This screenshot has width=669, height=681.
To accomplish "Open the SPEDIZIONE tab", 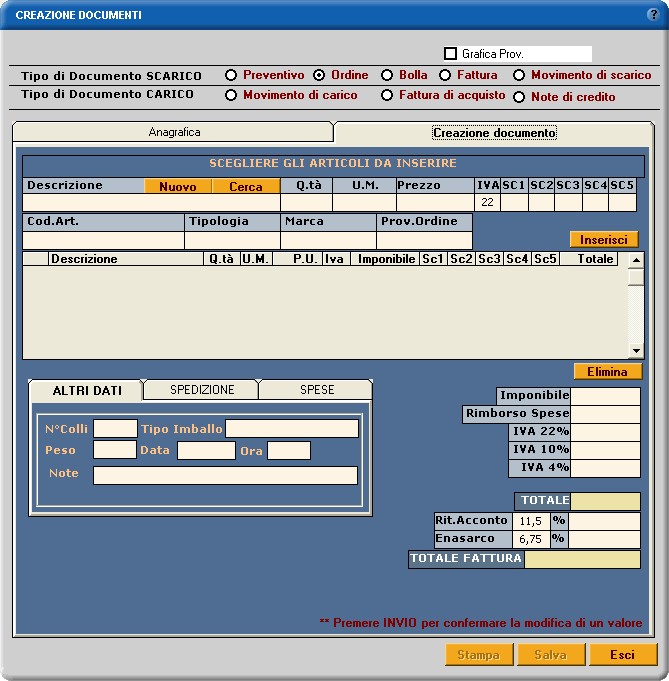I will coord(202,390).
